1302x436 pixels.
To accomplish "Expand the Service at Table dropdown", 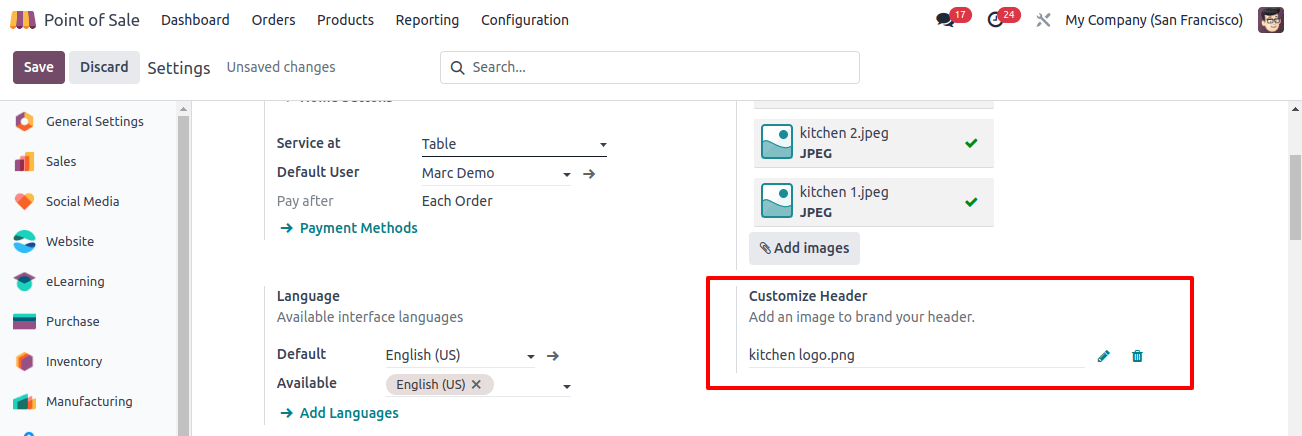I will (514, 144).
